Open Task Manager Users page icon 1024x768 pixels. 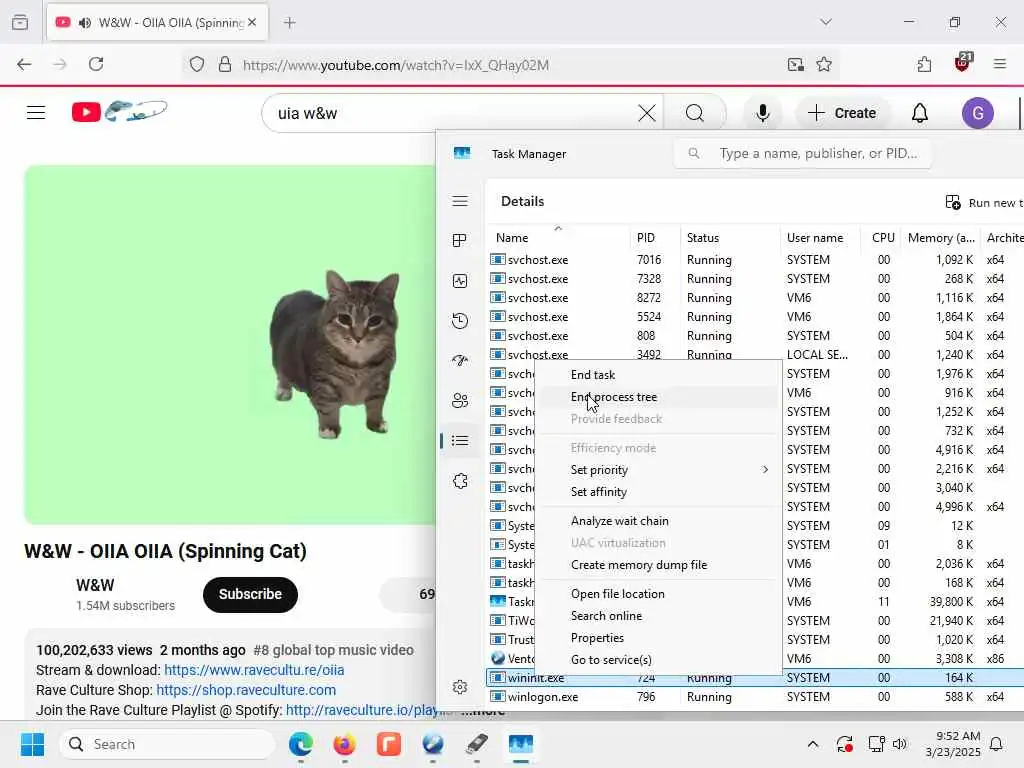460,400
